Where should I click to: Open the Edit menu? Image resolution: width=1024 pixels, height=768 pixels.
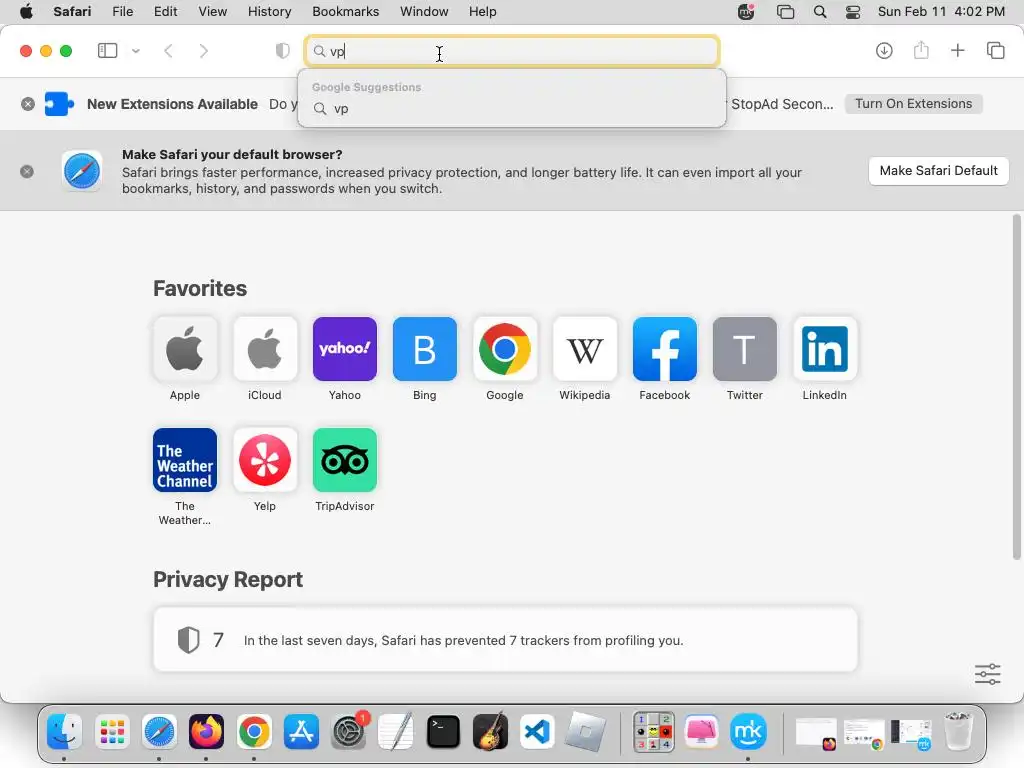coord(165,12)
